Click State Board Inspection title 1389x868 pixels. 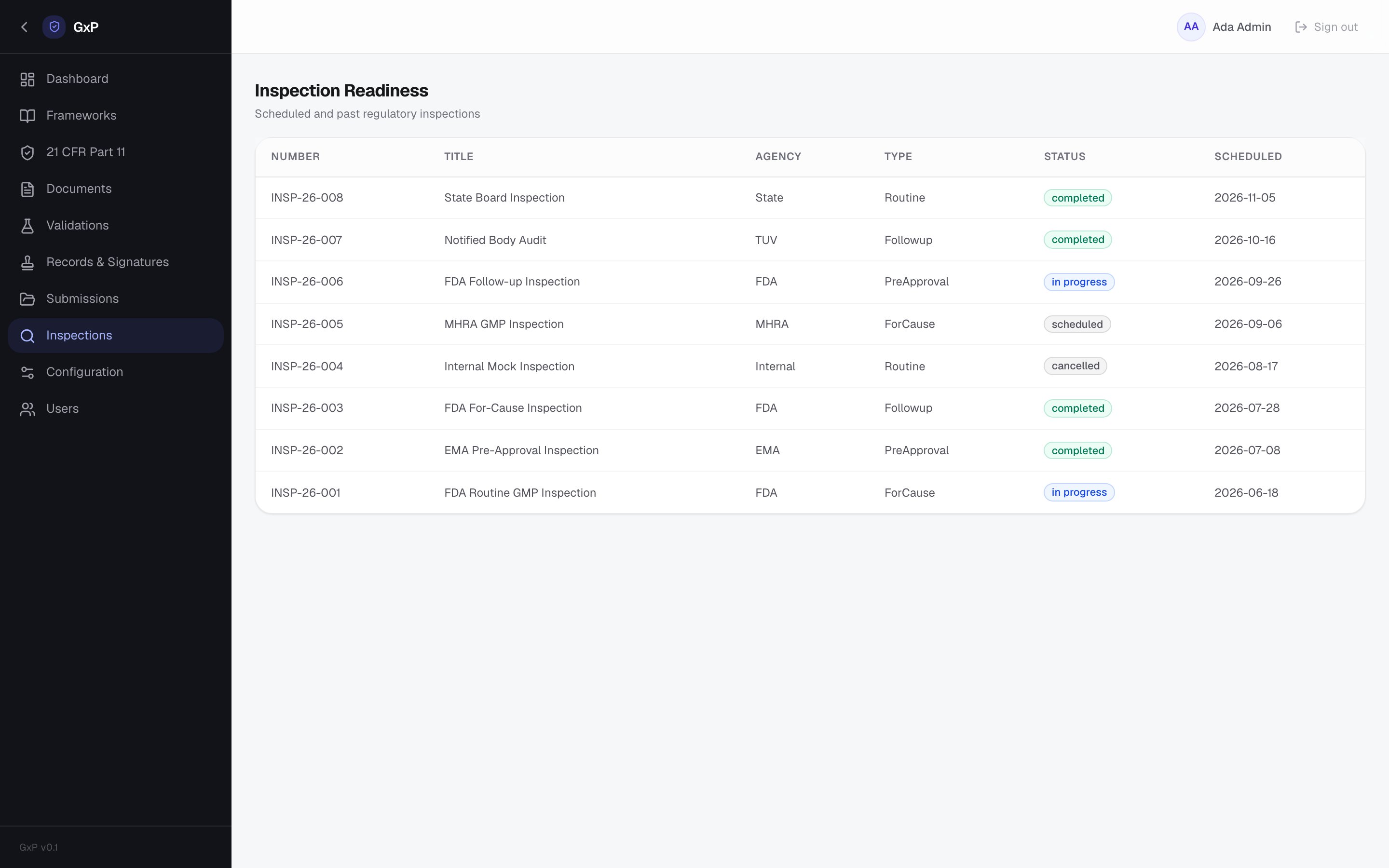[504, 198]
